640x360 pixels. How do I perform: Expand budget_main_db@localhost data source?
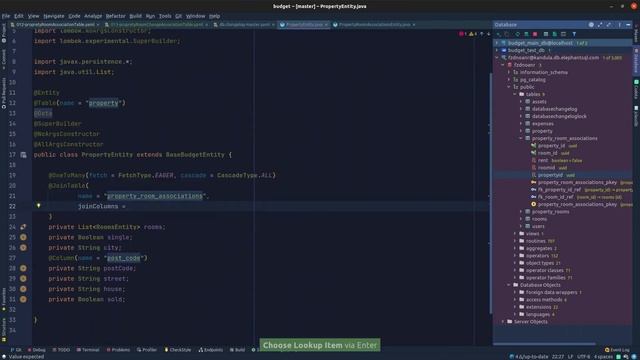[x=497, y=43]
